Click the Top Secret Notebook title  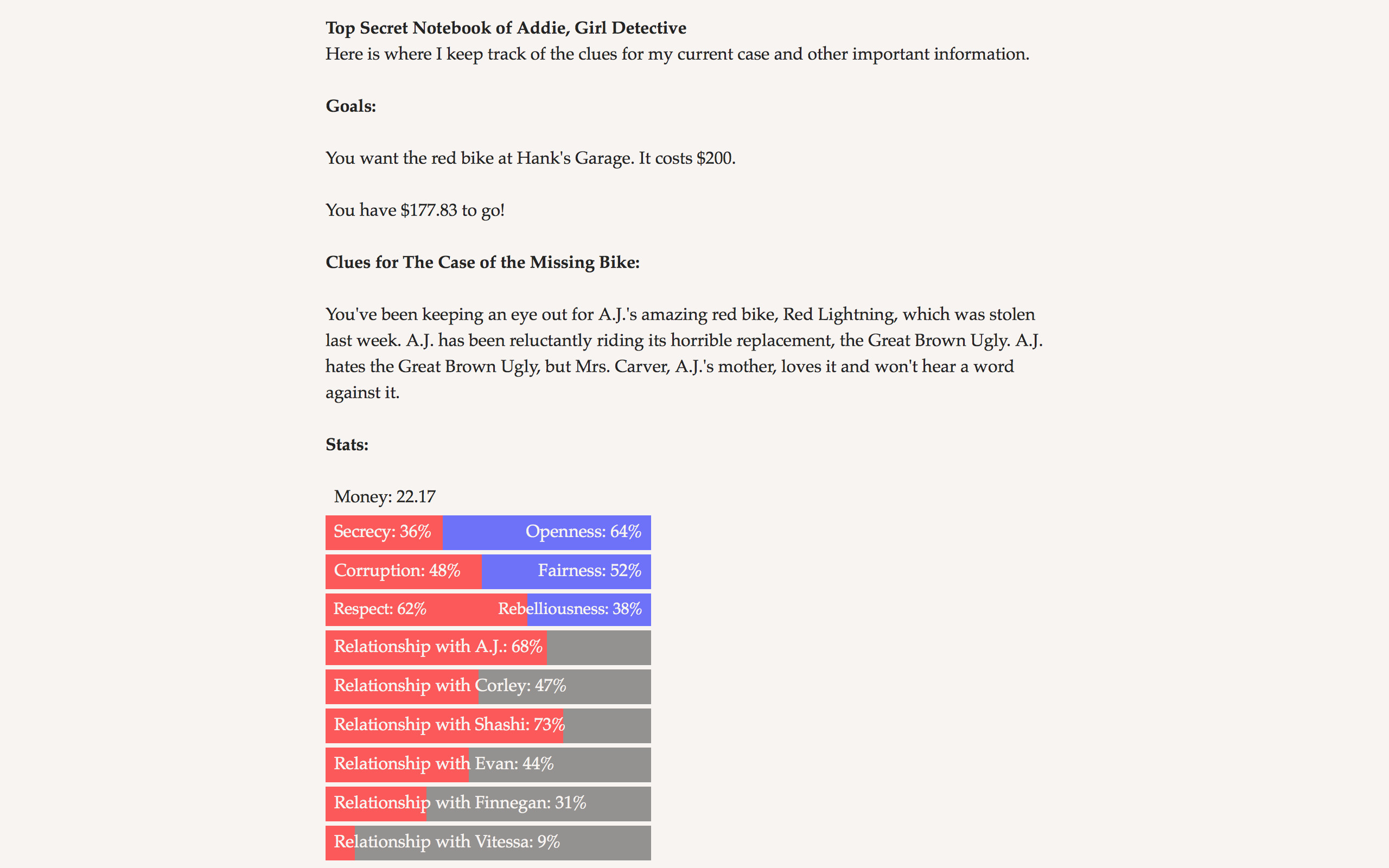coord(506,28)
